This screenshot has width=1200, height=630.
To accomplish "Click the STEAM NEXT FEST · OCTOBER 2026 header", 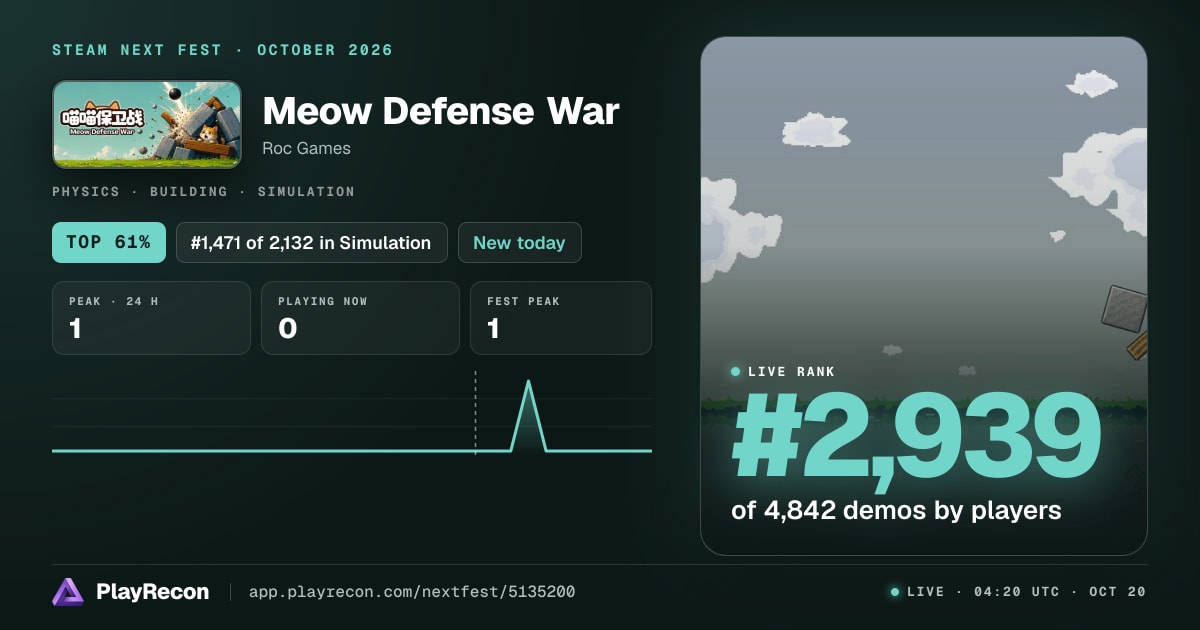I will pos(222,50).
